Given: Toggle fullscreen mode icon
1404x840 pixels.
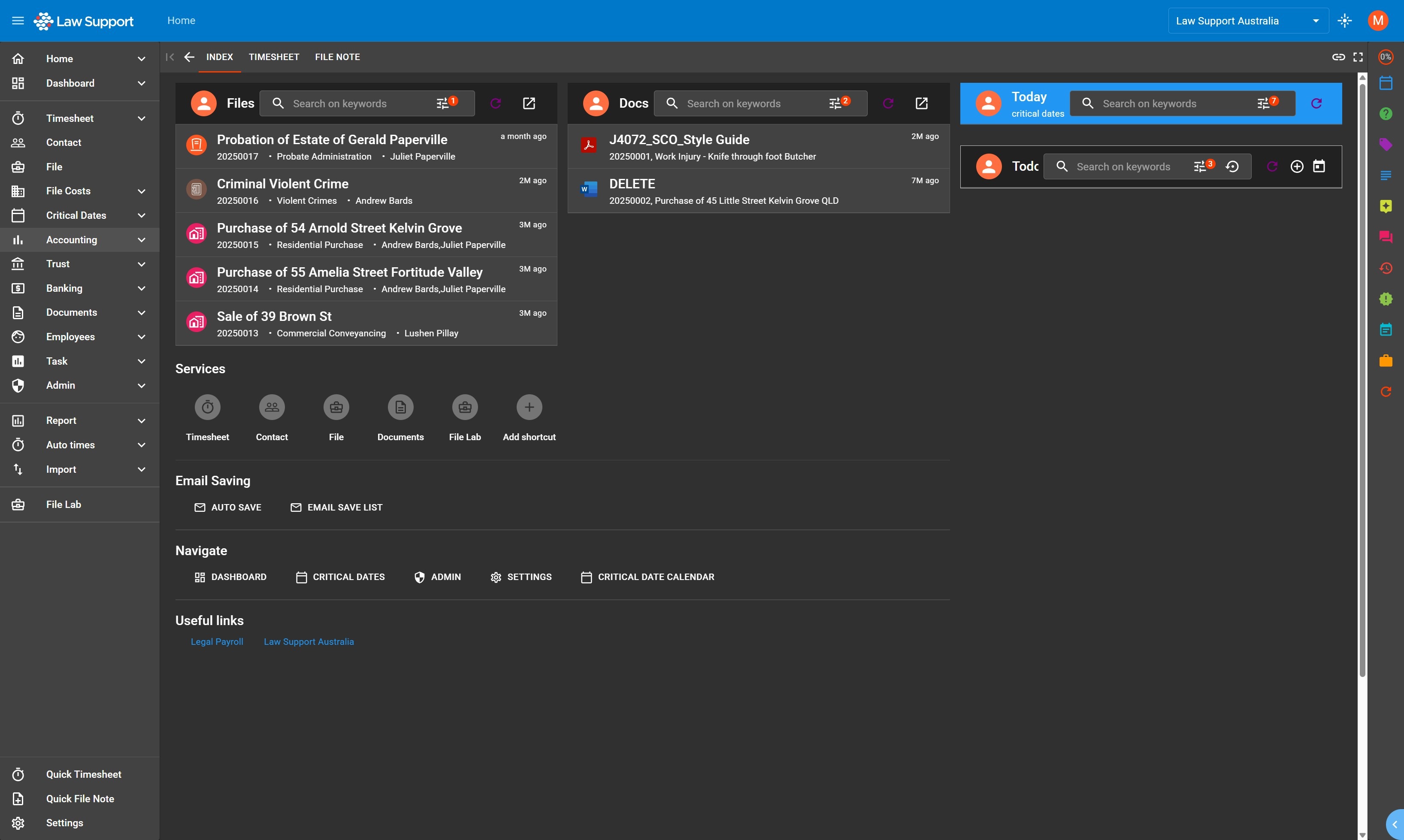Looking at the screenshot, I should [x=1358, y=57].
